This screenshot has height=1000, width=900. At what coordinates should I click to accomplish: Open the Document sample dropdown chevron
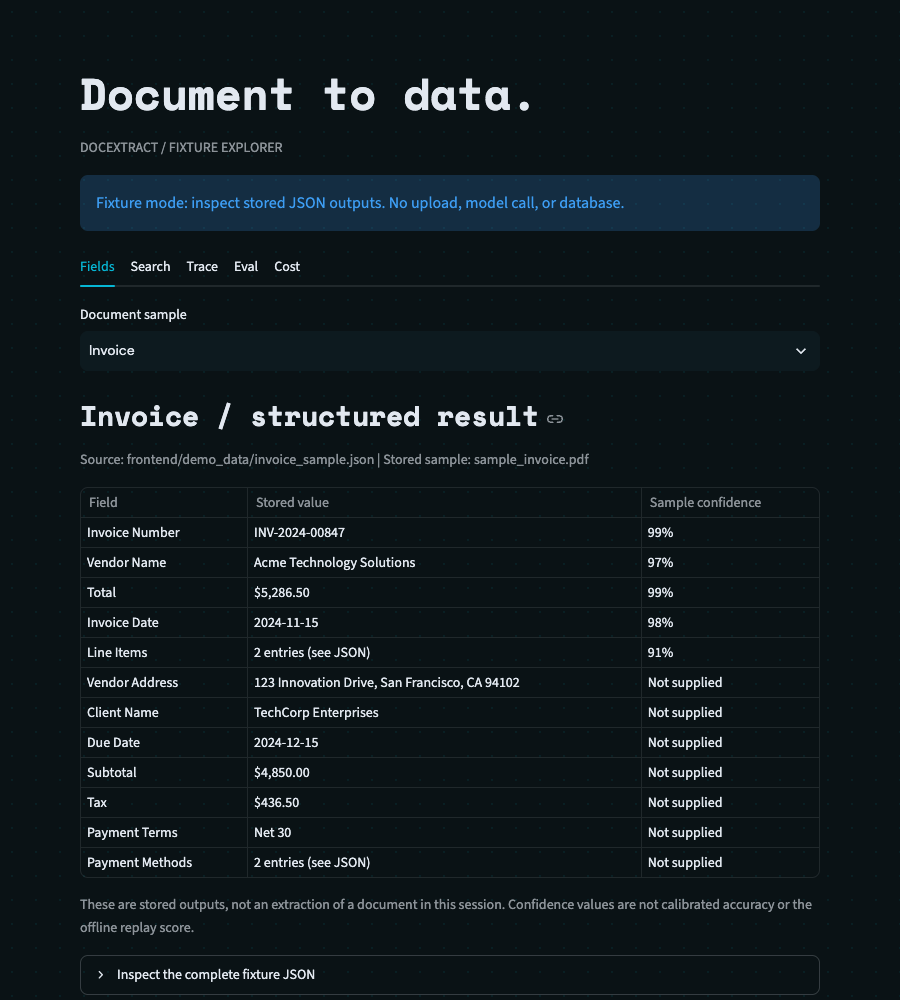point(800,351)
